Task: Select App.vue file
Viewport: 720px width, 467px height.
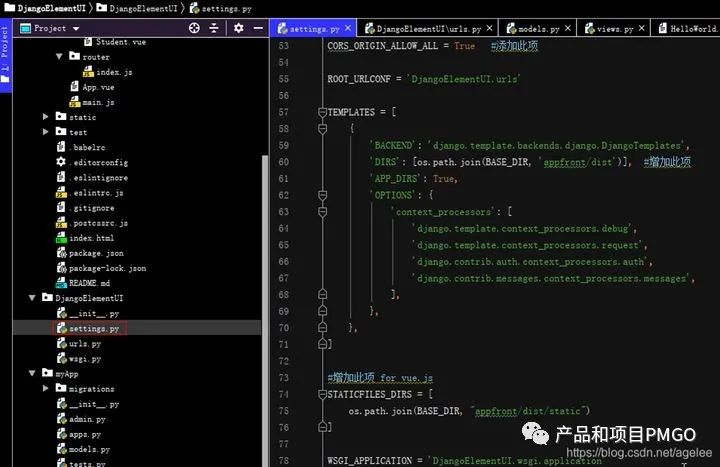Action: point(92,87)
